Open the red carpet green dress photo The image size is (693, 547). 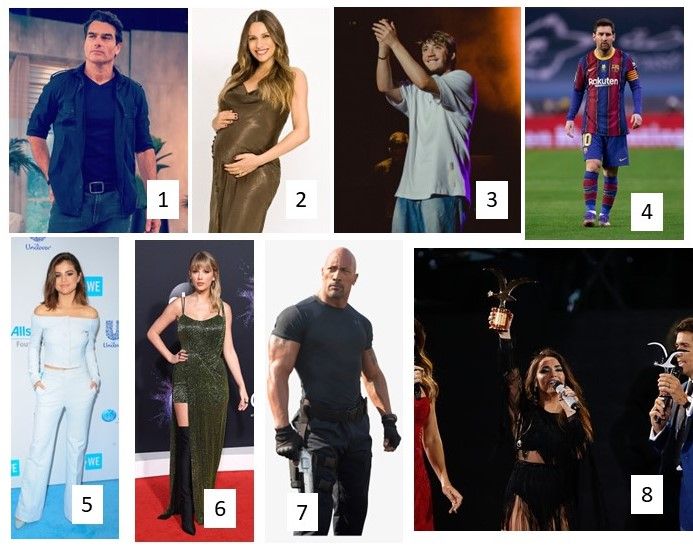(194, 391)
